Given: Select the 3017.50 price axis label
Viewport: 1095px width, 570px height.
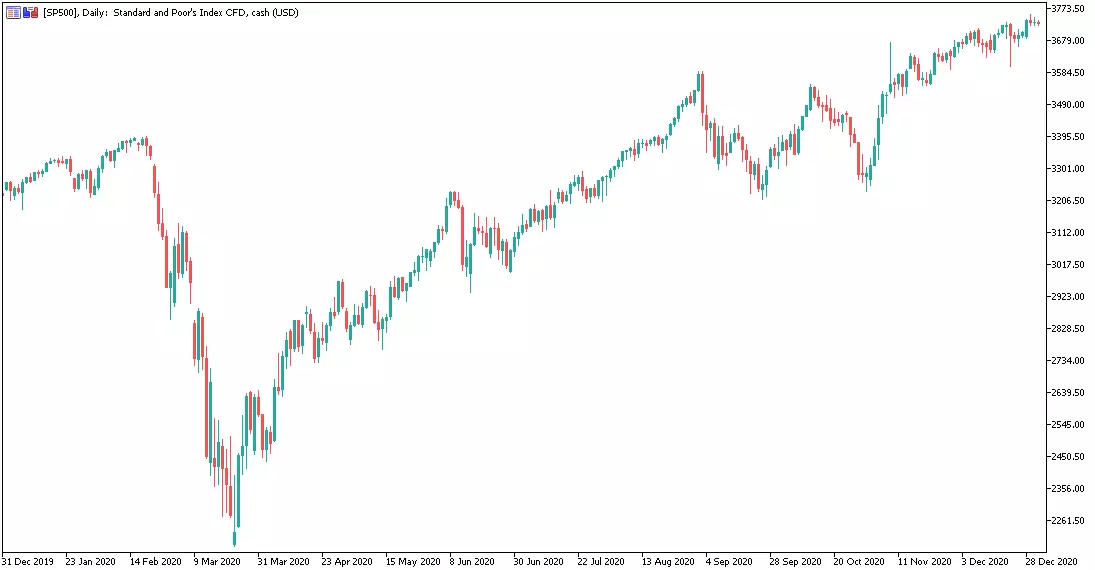Looking at the screenshot, I should click(1068, 265).
